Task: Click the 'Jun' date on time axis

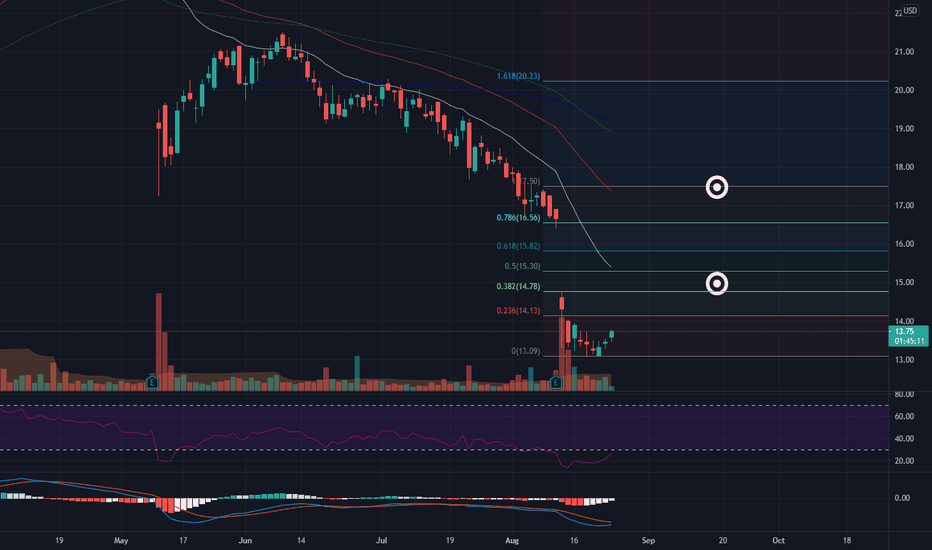Action: (245, 540)
